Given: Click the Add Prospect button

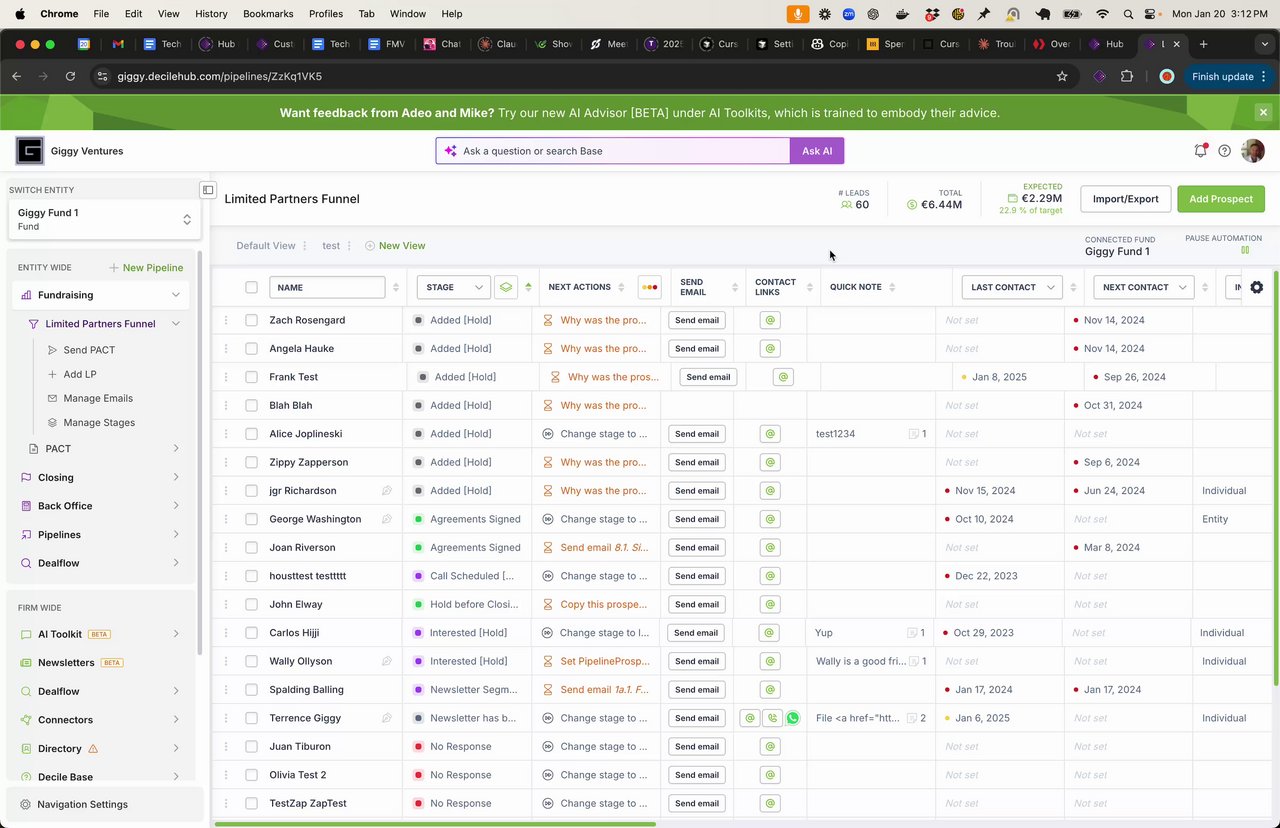Looking at the screenshot, I should coord(1221,199).
